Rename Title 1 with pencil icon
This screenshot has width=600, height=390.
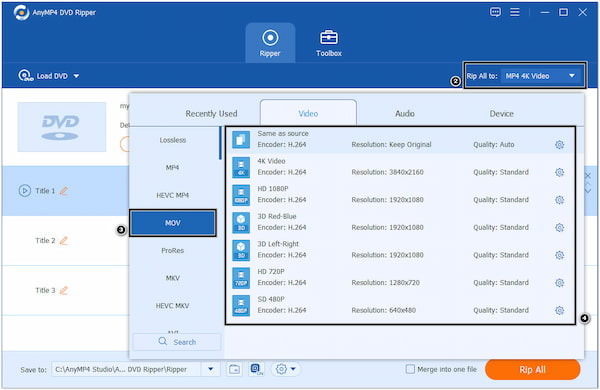click(64, 191)
